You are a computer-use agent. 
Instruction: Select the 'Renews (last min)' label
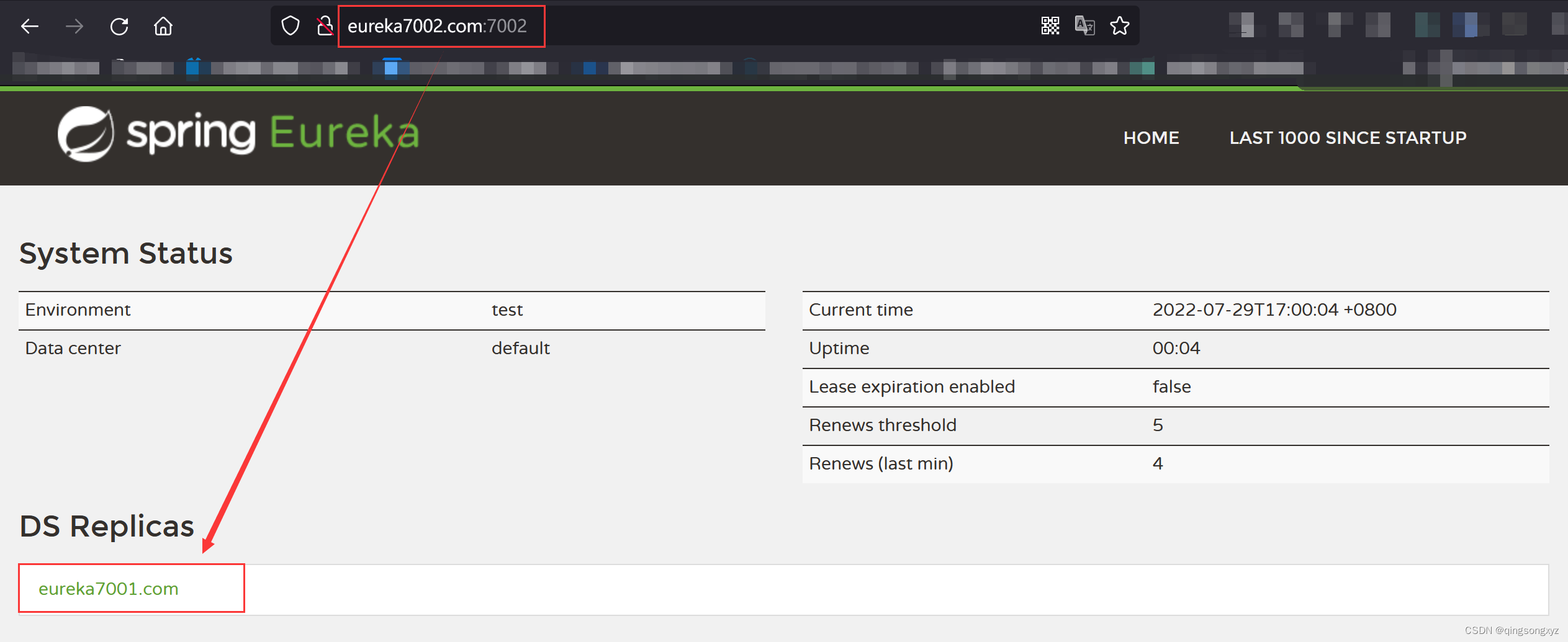[x=881, y=463]
